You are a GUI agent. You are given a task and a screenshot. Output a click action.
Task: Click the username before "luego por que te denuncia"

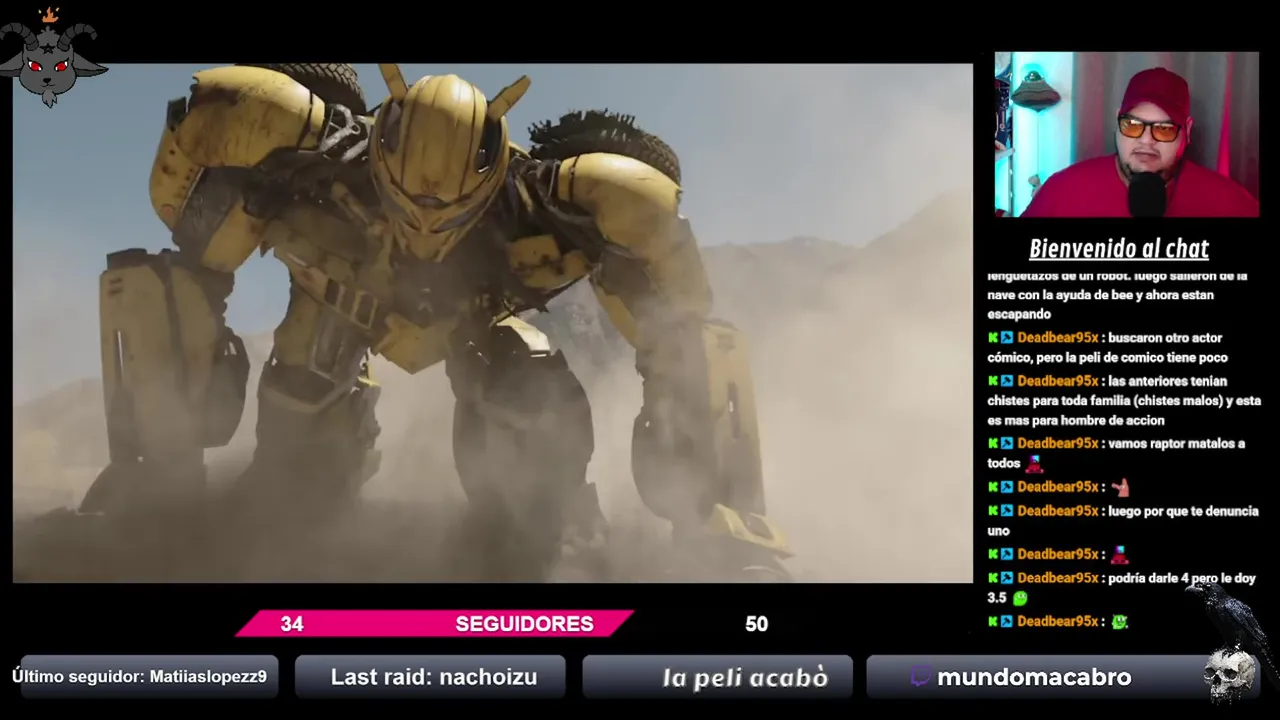[x=1058, y=511]
